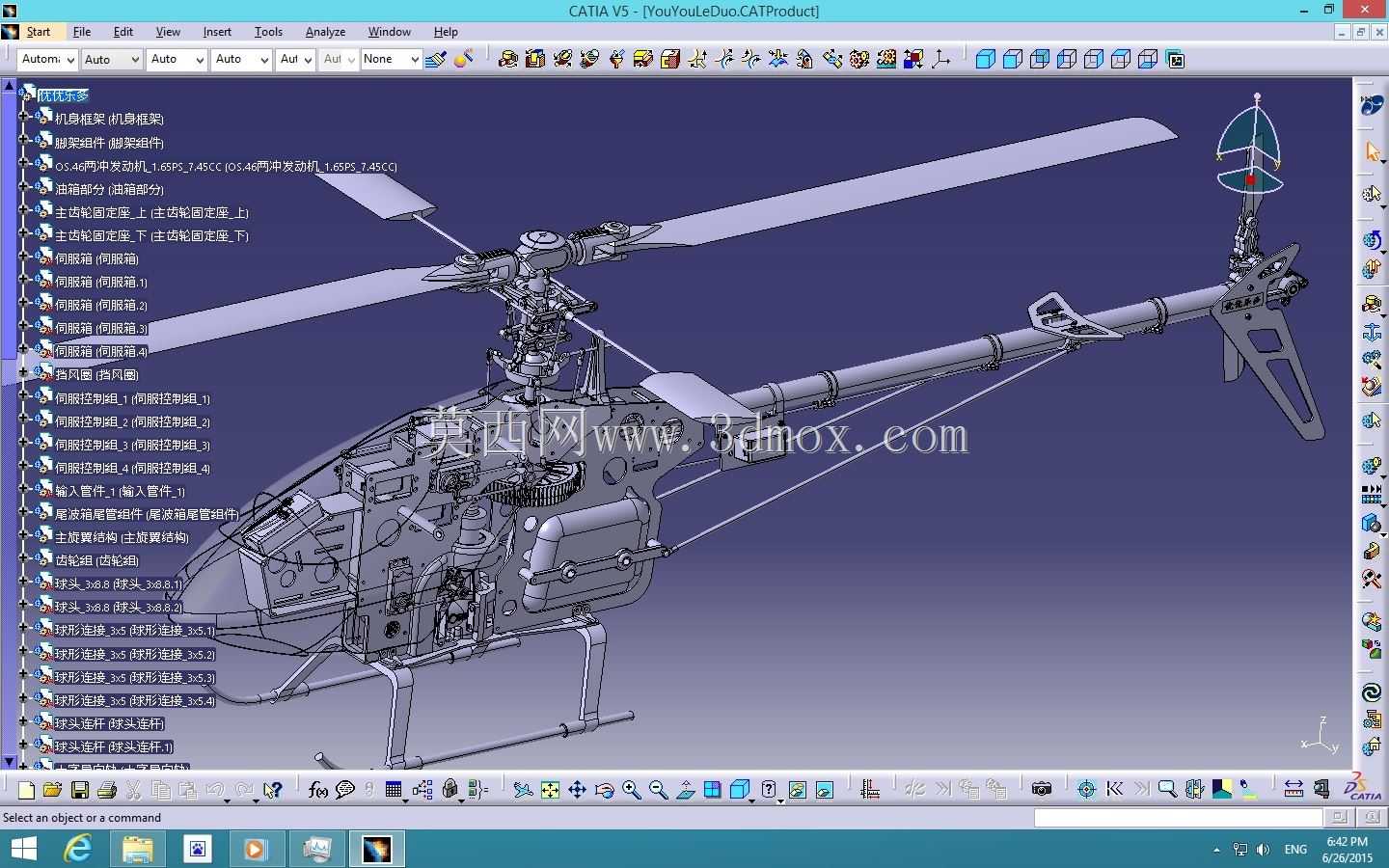Open Internet Explorer from taskbar
The height and width of the screenshot is (868, 1389).
[x=77, y=849]
